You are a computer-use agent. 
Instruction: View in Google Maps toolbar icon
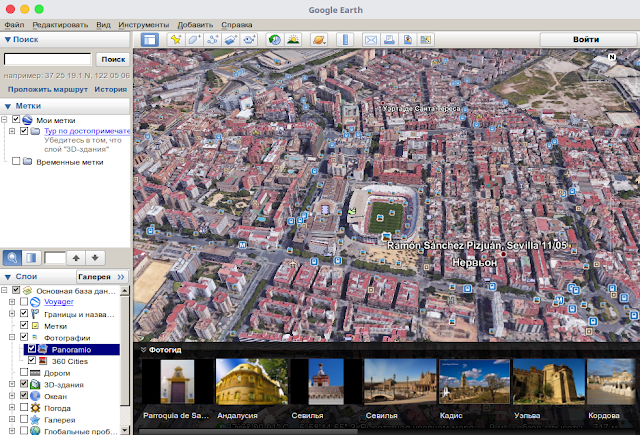(x=425, y=40)
